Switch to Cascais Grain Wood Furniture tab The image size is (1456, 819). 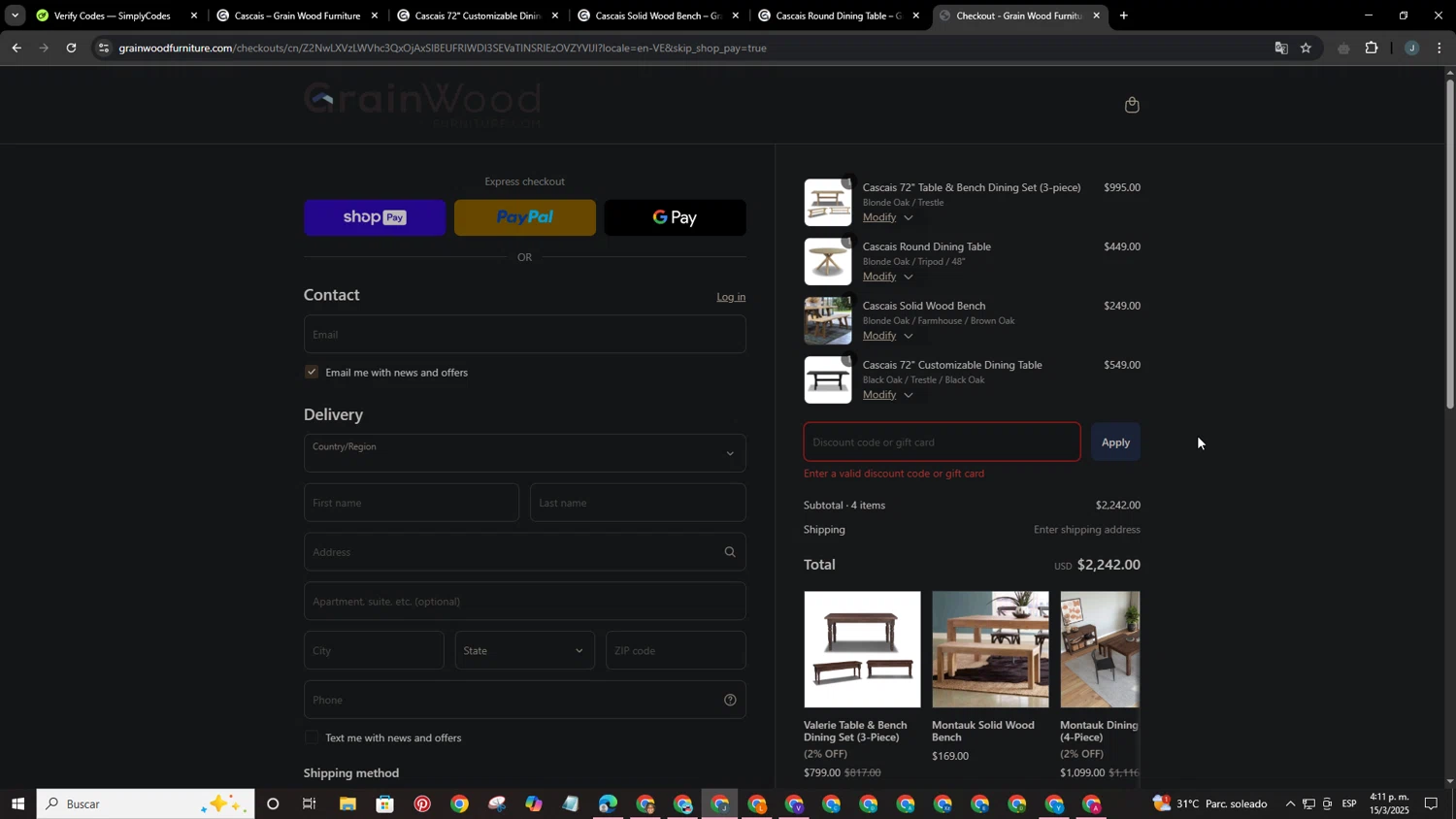(296, 16)
